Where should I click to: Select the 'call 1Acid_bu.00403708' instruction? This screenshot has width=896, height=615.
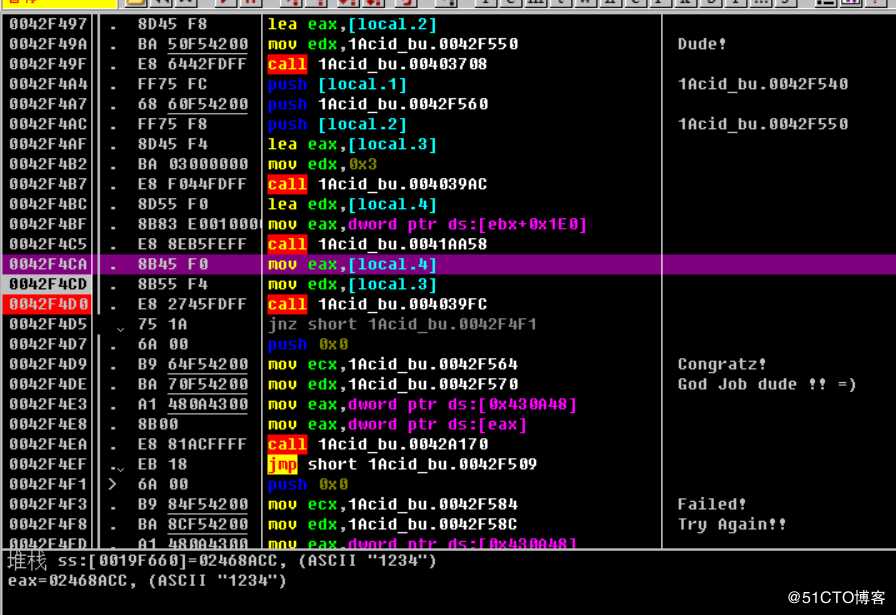(377, 64)
